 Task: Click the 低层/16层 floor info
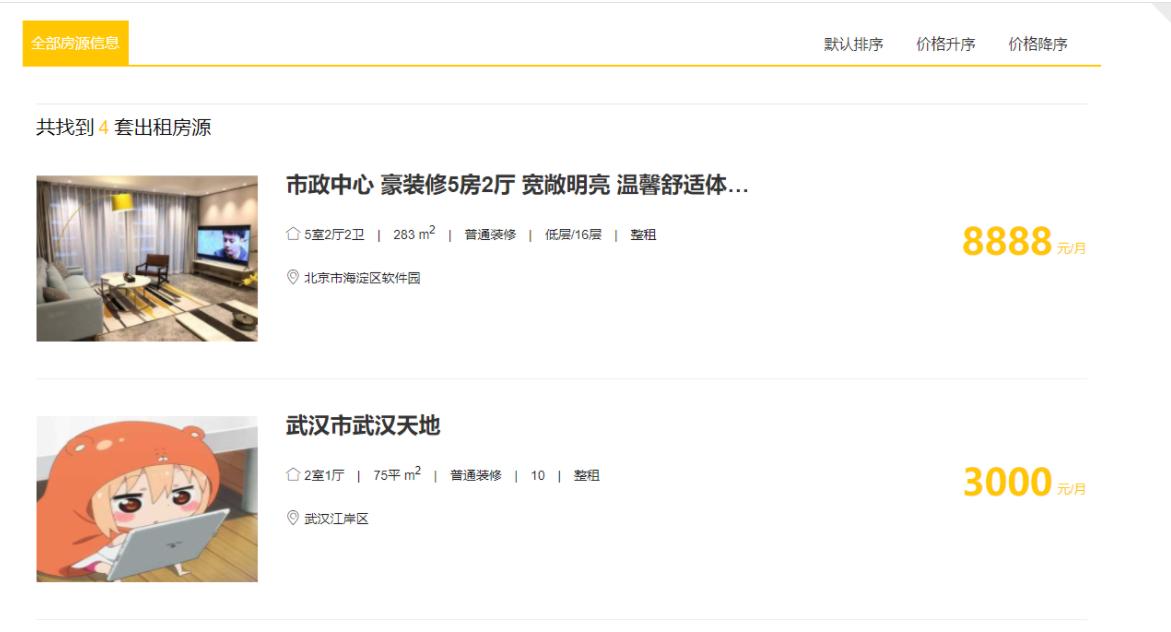[x=573, y=235]
